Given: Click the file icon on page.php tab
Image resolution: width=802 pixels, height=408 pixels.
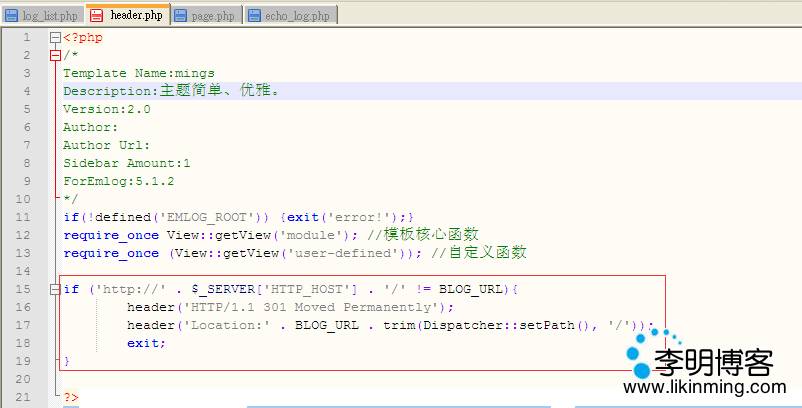Looking at the screenshot, I should pos(181,15).
